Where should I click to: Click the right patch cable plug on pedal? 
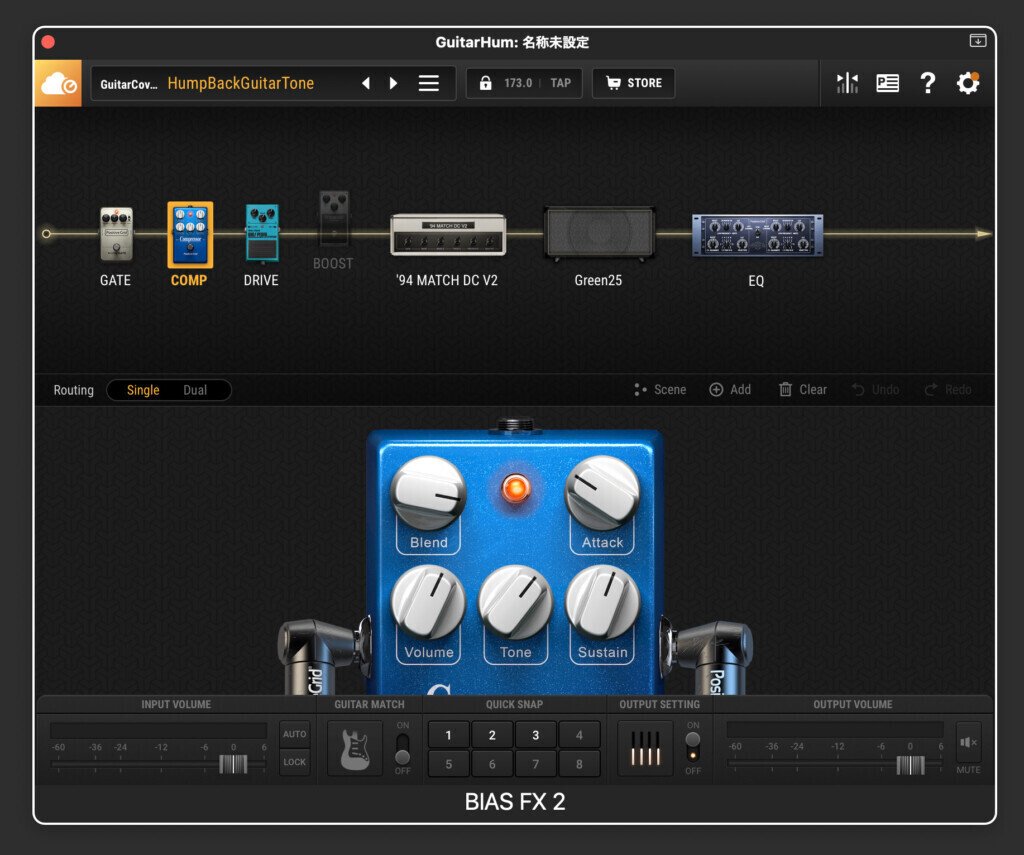click(x=707, y=656)
